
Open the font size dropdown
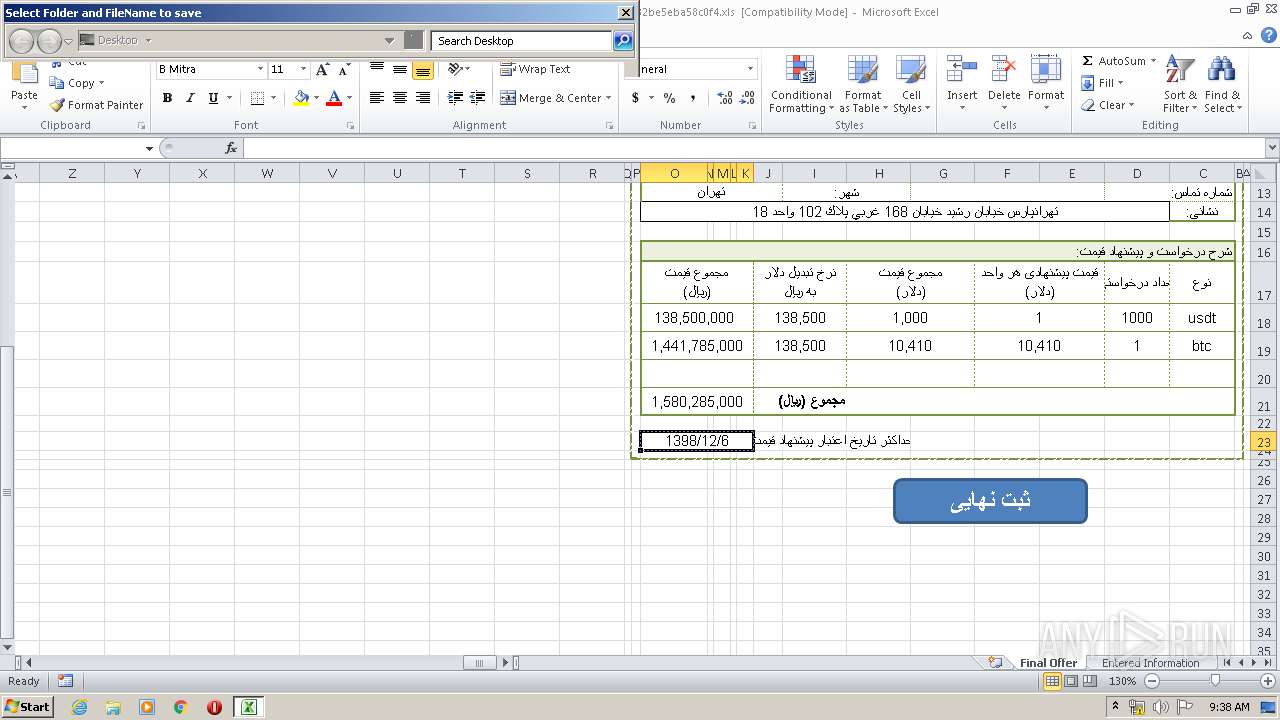(x=305, y=69)
